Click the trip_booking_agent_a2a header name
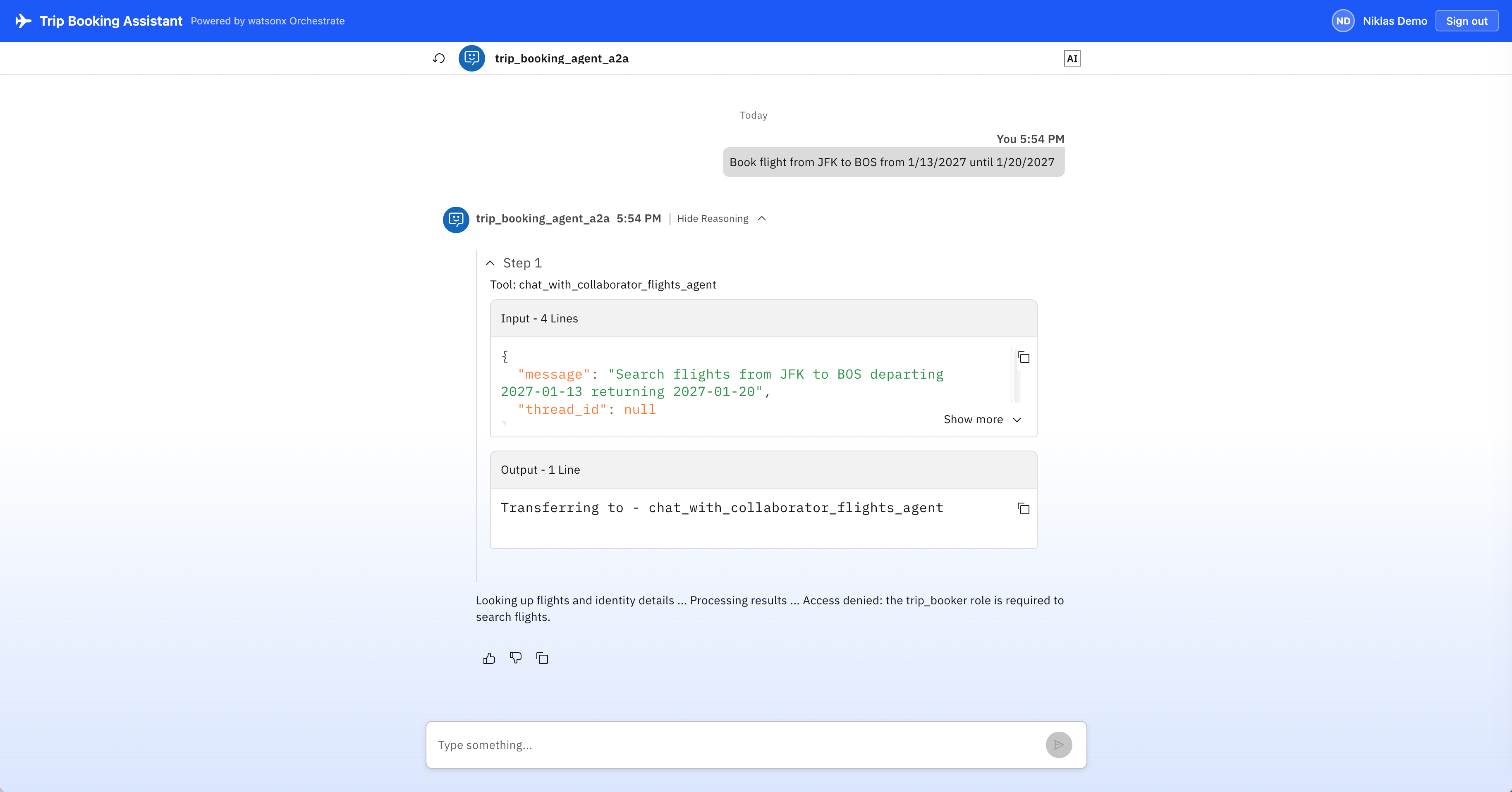Screen dimensions: 1512x792 561,59
